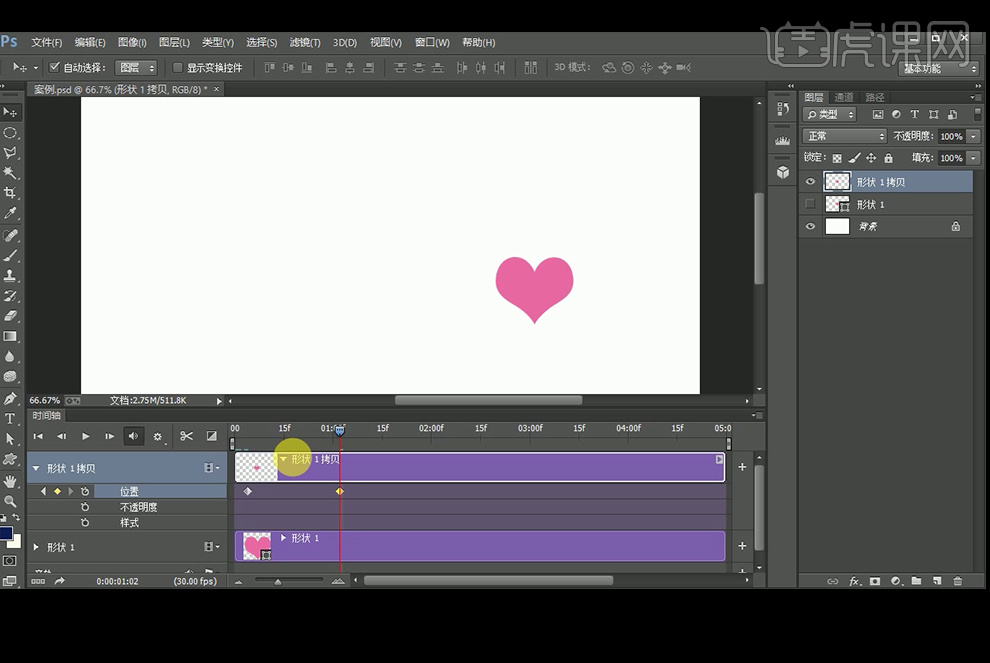Click the foreground color swatch
This screenshot has width=990, height=663.
pos(6,534)
